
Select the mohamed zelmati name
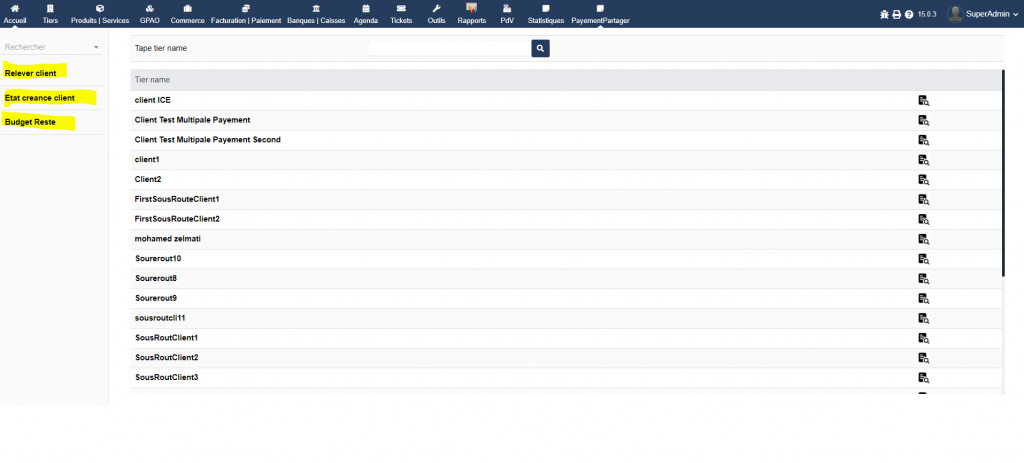168,238
